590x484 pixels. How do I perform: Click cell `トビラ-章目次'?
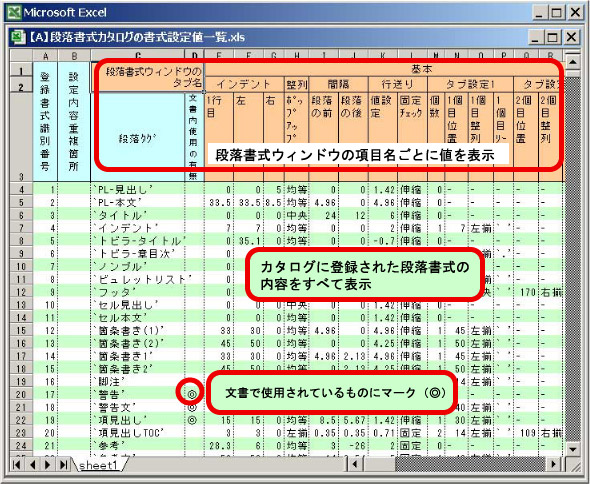(138, 254)
